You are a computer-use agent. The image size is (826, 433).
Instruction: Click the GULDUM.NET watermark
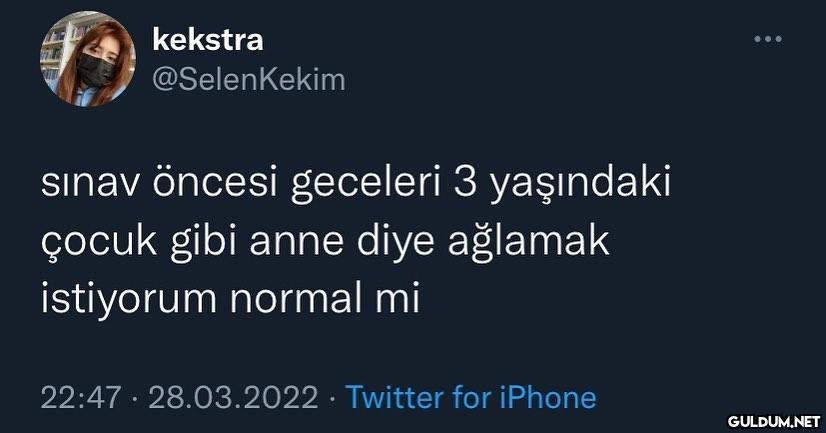click(774, 420)
